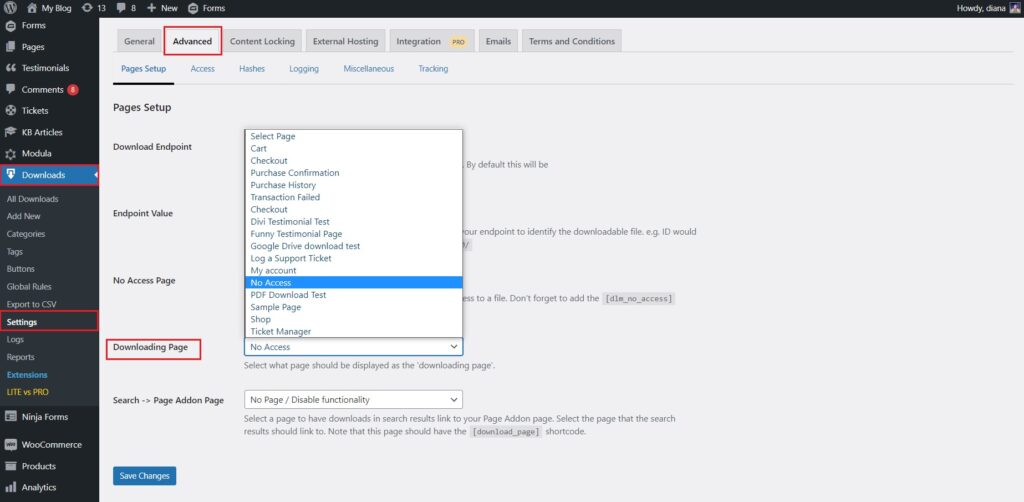
Task: Choose the highlighted No Access option
Action: click(x=353, y=283)
